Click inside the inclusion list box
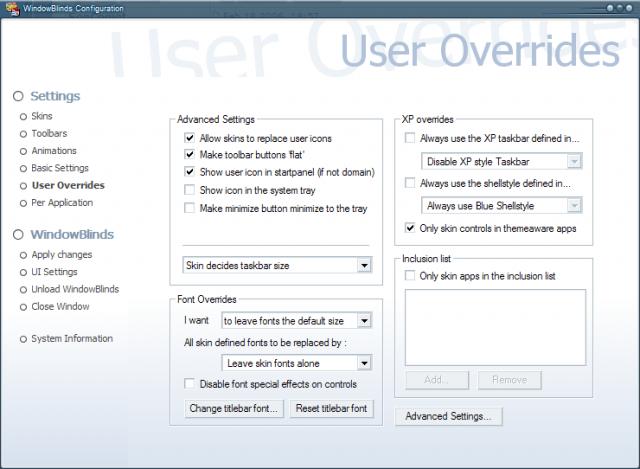The height and width of the screenshot is (469, 640). coord(495,327)
